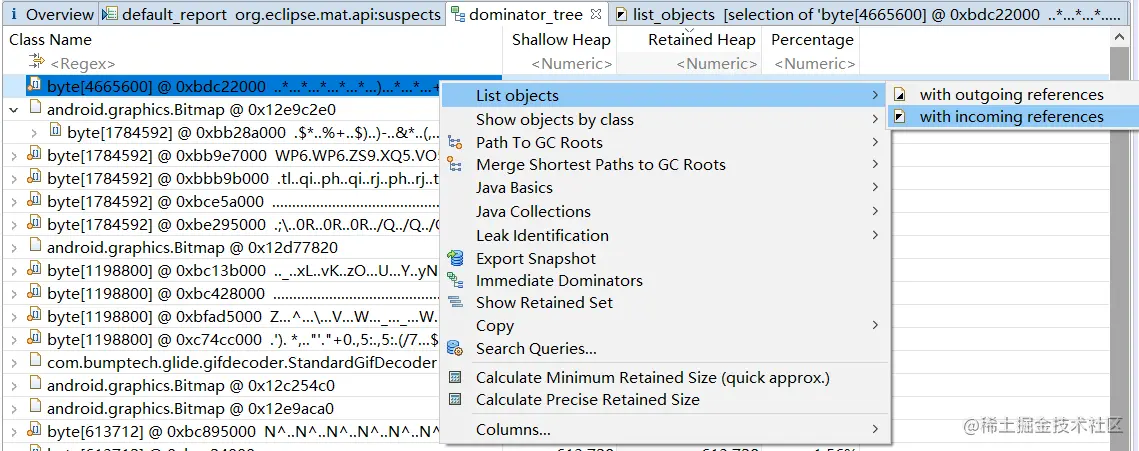Switch to the Overview tab
The height and width of the screenshot is (451, 1139).
coord(50,14)
